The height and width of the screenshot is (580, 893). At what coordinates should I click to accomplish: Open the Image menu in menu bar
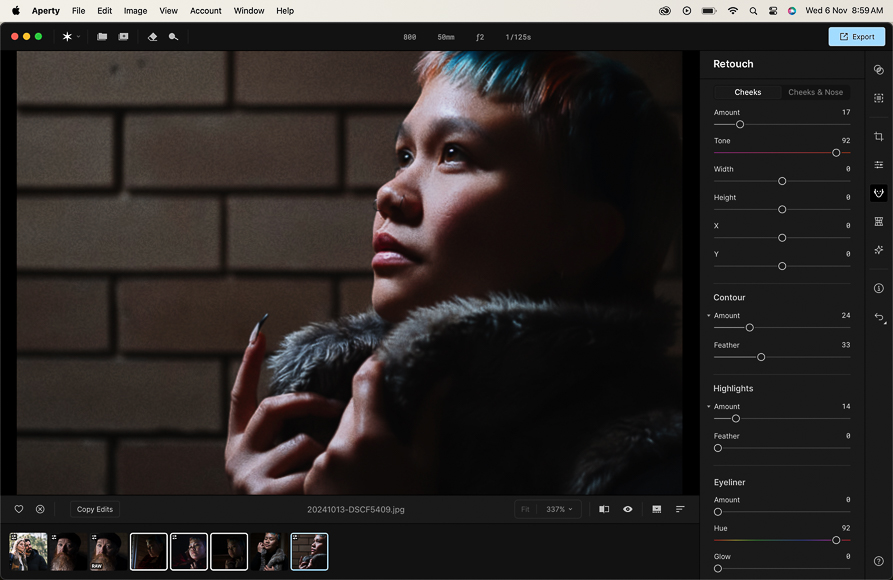(135, 11)
